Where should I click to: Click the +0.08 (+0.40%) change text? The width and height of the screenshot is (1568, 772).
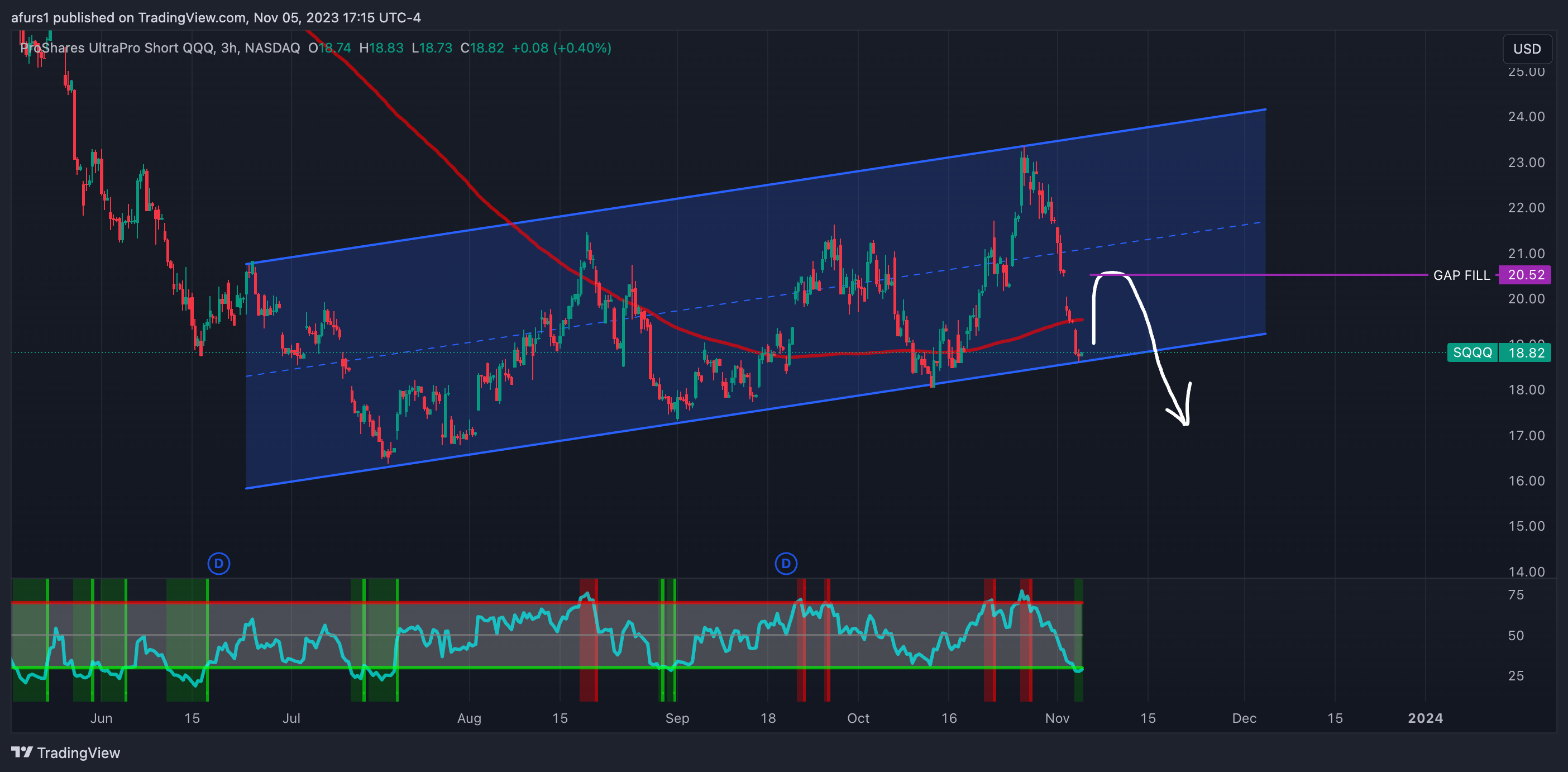tap(561, 47)
